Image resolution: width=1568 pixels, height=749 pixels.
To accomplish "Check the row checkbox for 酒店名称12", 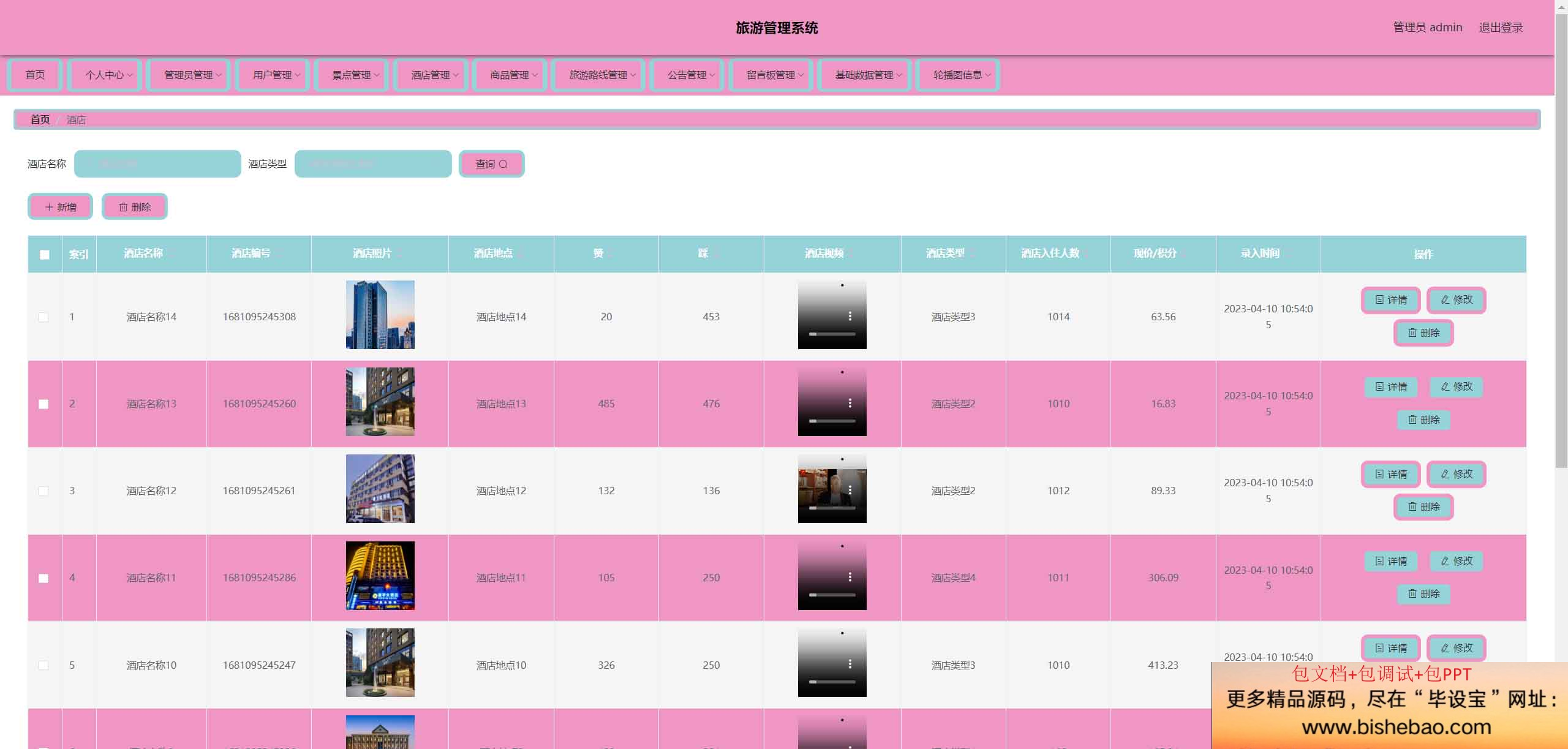I will coord(43,491).
